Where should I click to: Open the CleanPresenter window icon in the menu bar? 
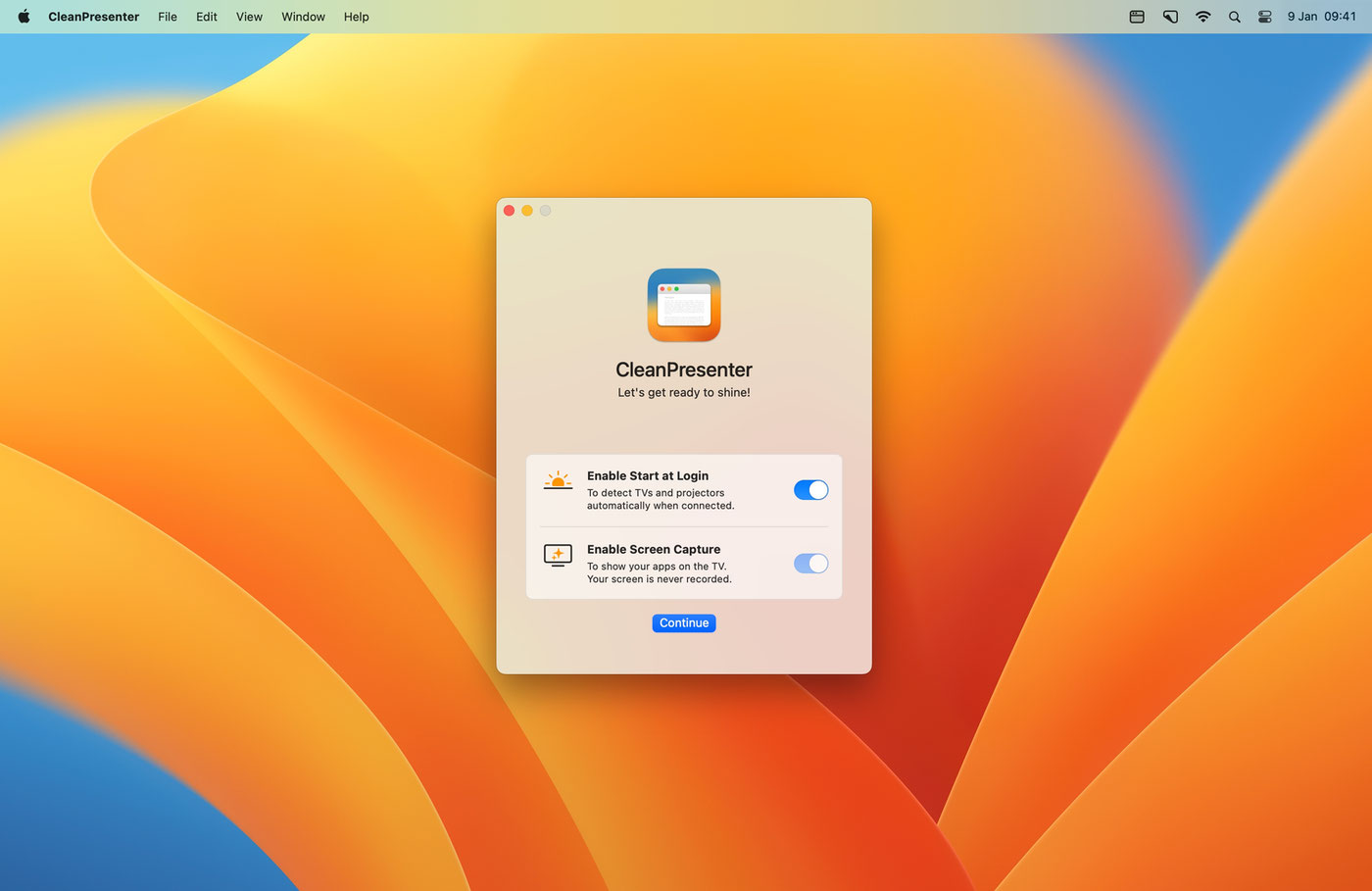pyautogui.click(x=1137, y=17)
